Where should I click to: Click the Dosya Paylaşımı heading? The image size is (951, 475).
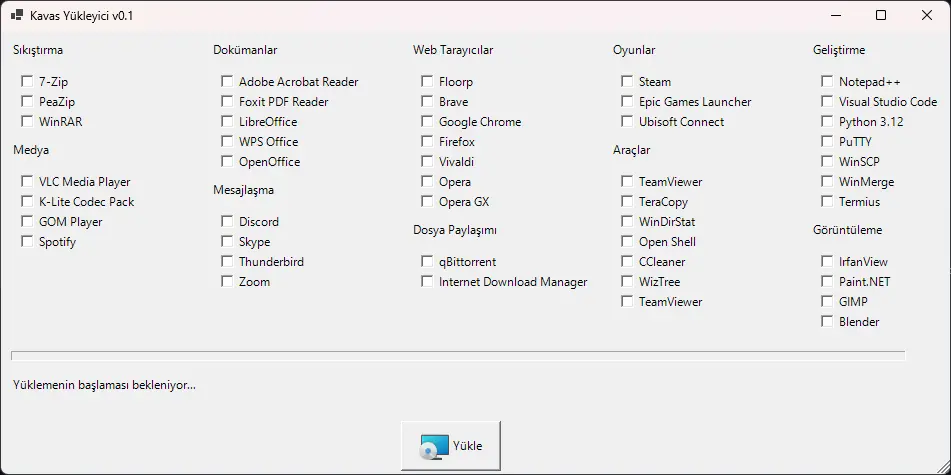pos(455,231)
